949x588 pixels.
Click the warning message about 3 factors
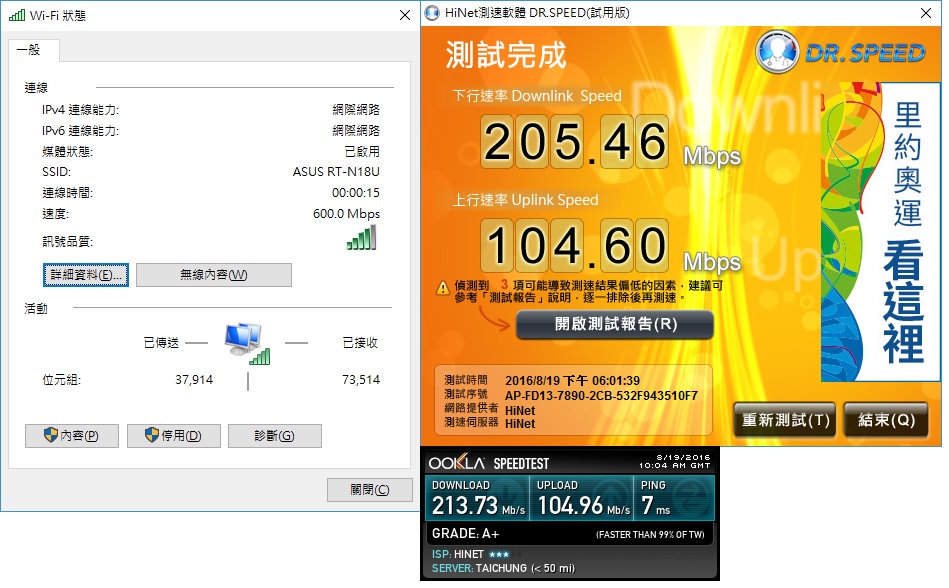[588, 291]
